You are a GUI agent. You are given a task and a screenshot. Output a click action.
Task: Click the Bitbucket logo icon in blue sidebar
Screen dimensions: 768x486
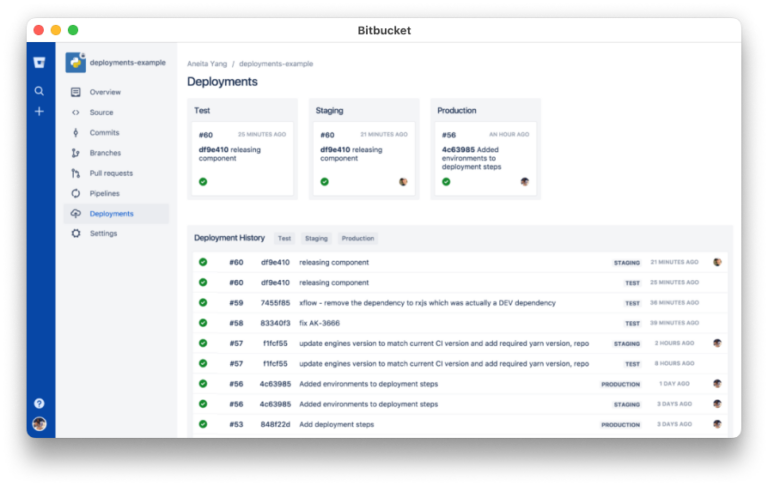pyautogui.click(x=39, y=62)
